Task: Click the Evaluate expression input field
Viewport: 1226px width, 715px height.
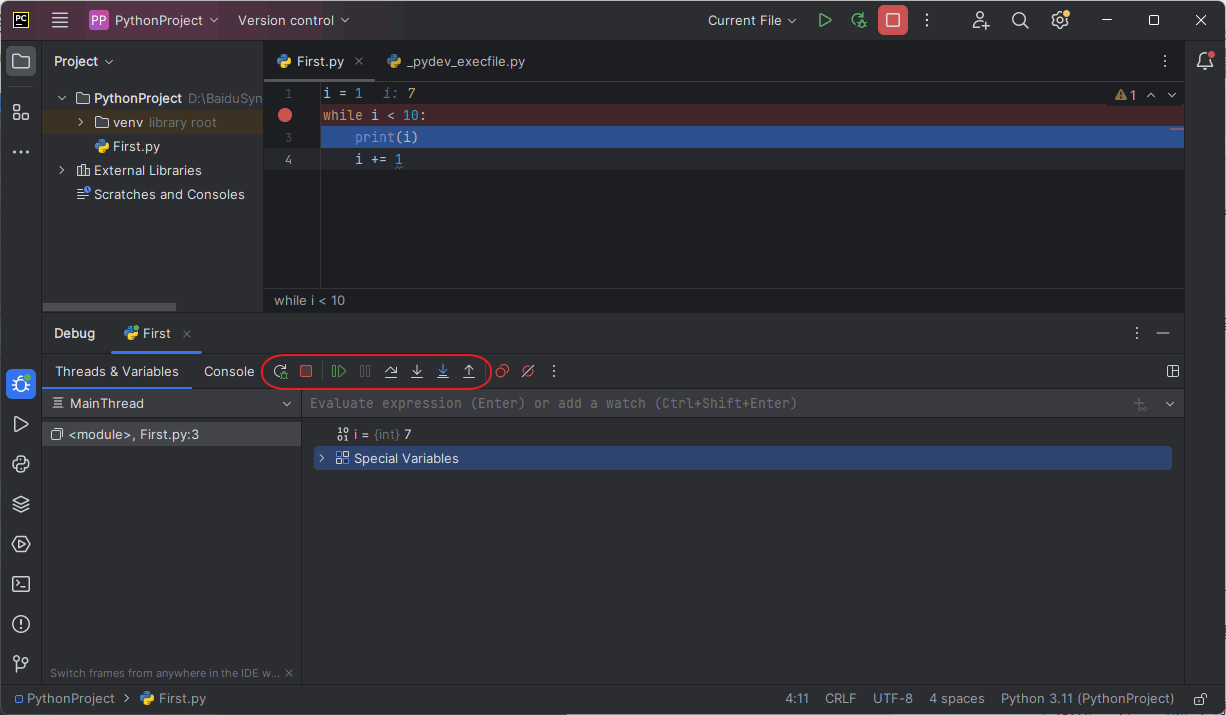Action: (700, 404)
